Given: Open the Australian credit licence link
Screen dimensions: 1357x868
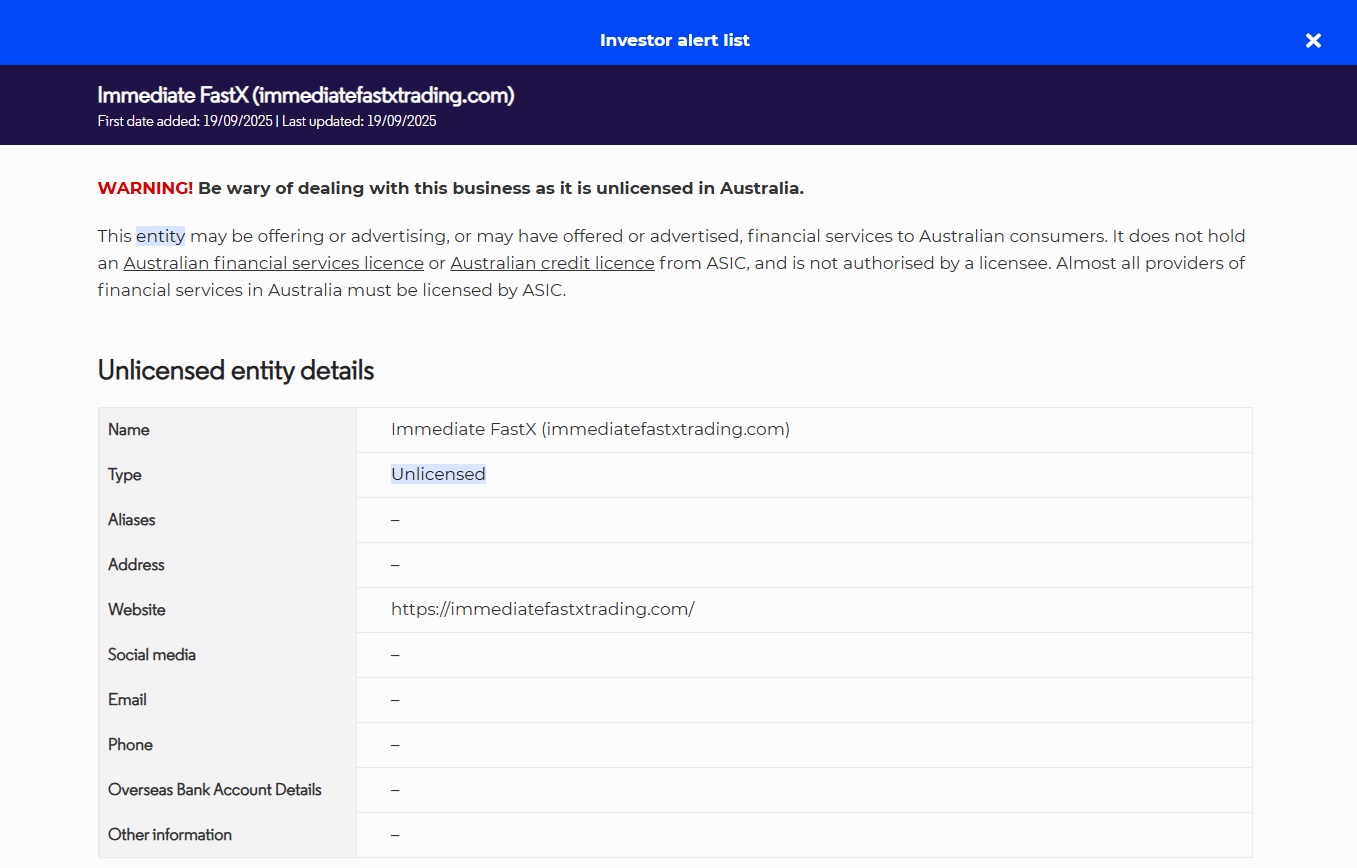Looking at the screenshot, I should [552, 263].
